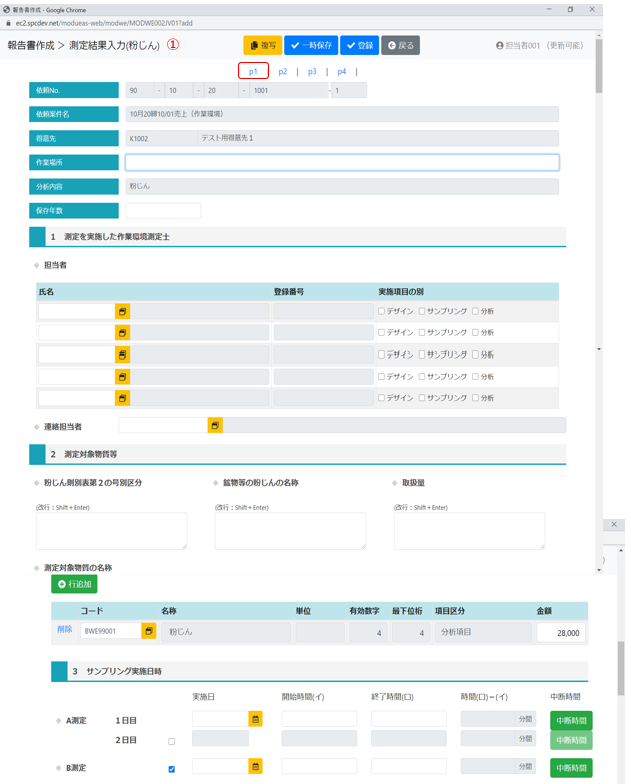
Task: Click the browser address bar URL
Action: click(104, 23)
